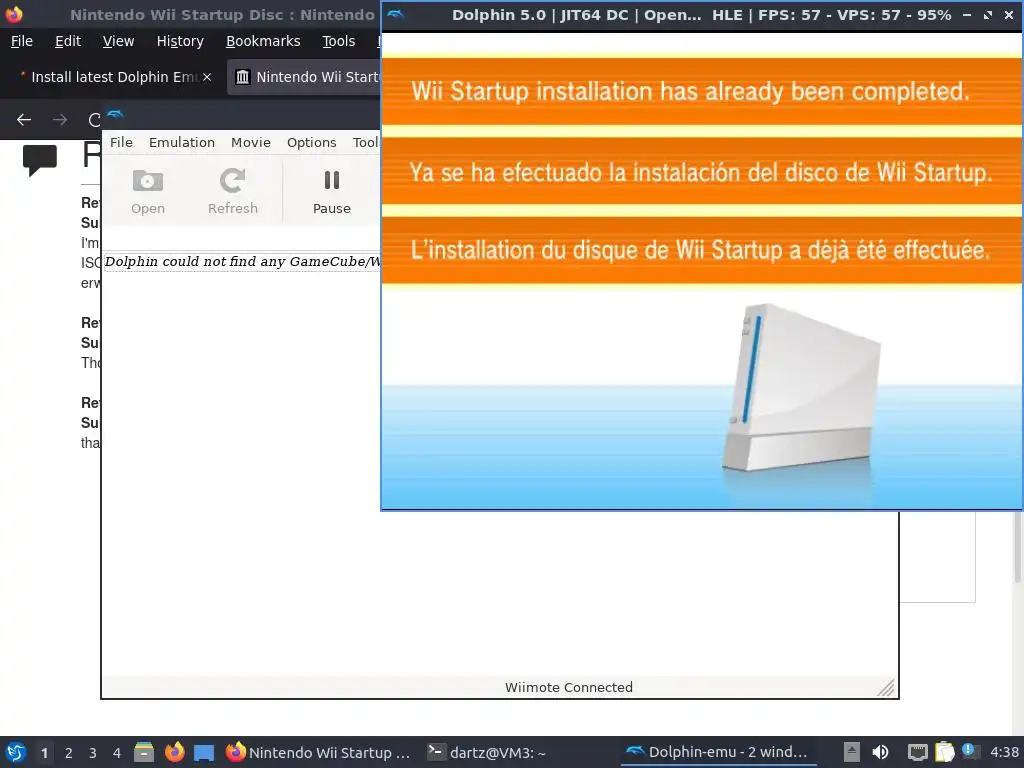
Task: Click the show desktop icon on taskbar
Action: pyautogui.click(x=204, y=753)
